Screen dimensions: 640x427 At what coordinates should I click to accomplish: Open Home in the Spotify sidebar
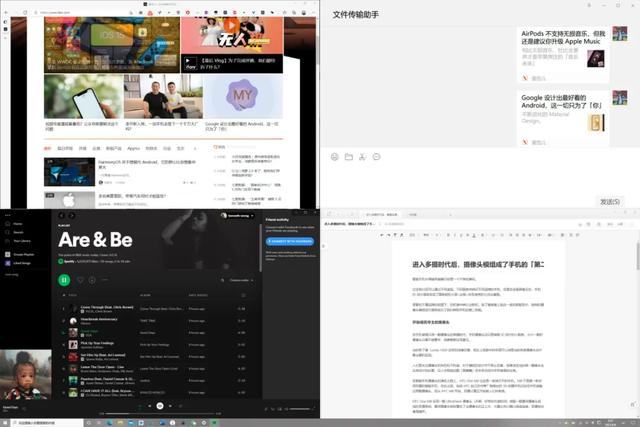(x=15, y=224)
